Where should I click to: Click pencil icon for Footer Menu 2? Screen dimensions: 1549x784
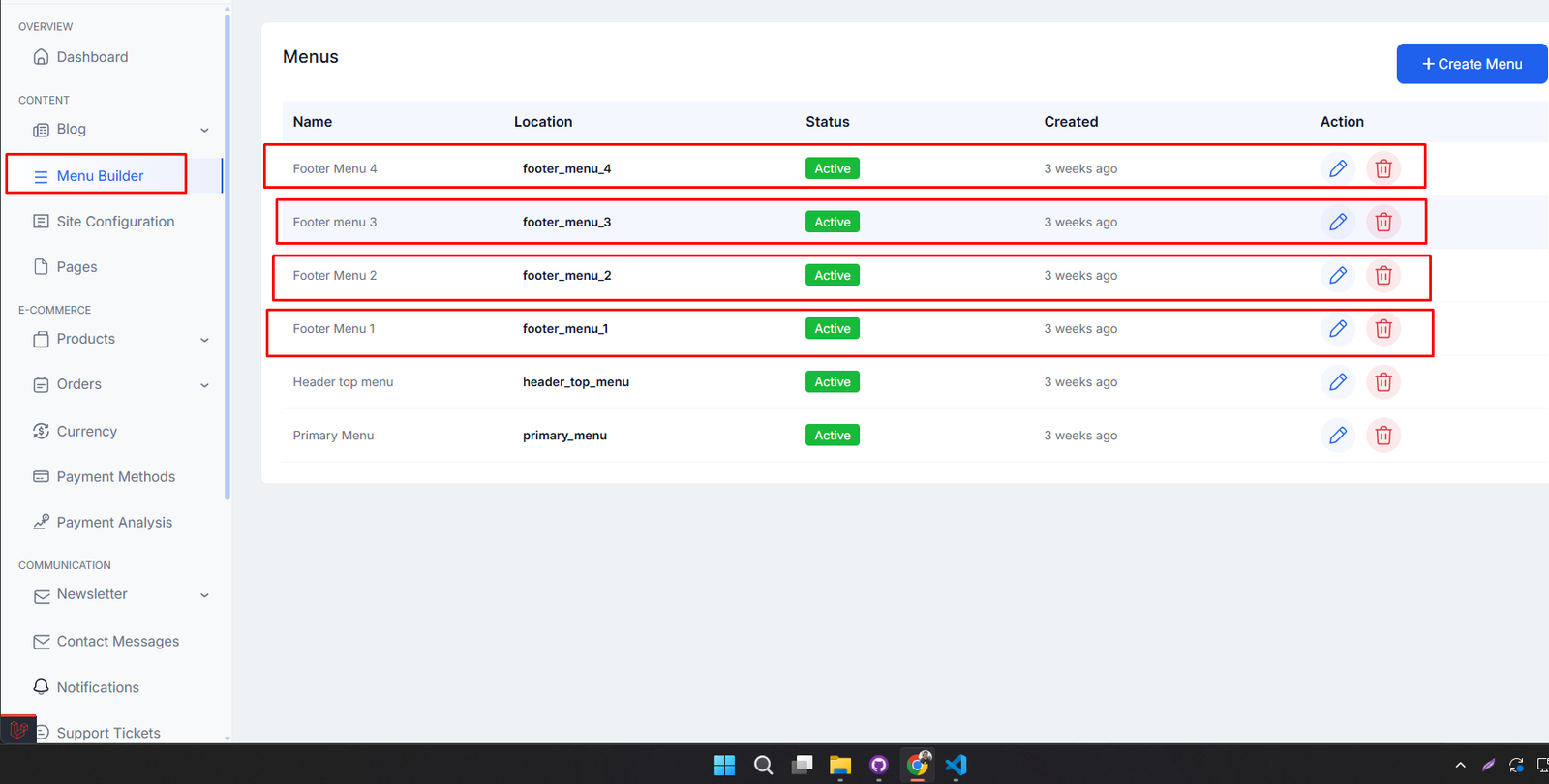coord(1338,275)
